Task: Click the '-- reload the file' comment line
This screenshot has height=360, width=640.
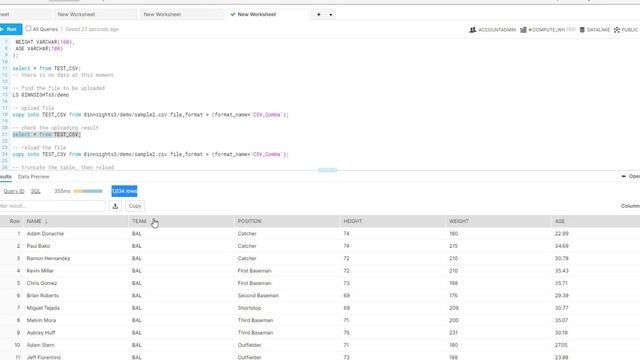Action: [x=39, y=148]
